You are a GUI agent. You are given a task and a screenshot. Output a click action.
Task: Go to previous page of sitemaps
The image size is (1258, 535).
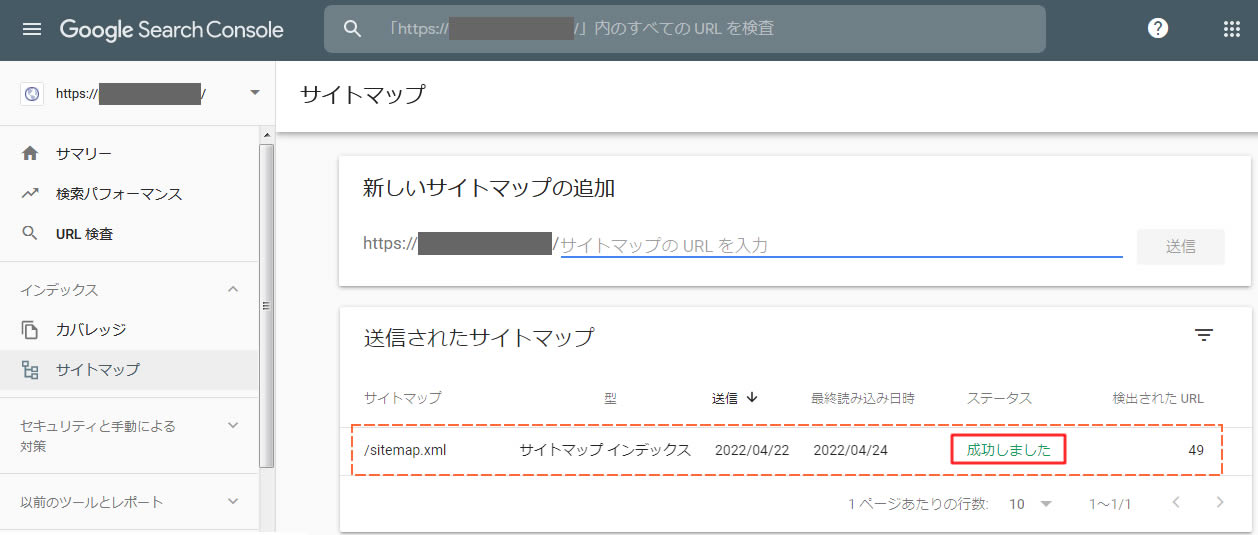(1176, 502)
